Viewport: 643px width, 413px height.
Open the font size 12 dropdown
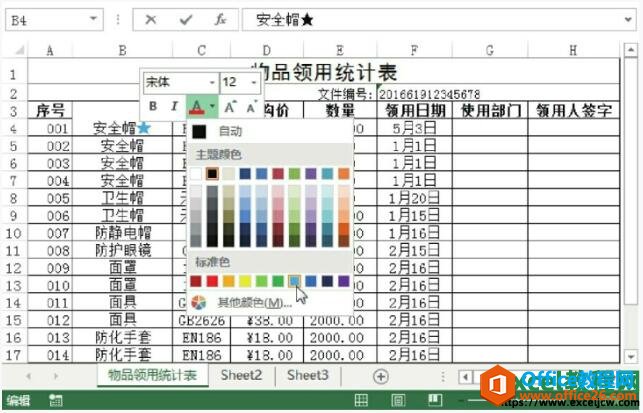pos(254,82)
